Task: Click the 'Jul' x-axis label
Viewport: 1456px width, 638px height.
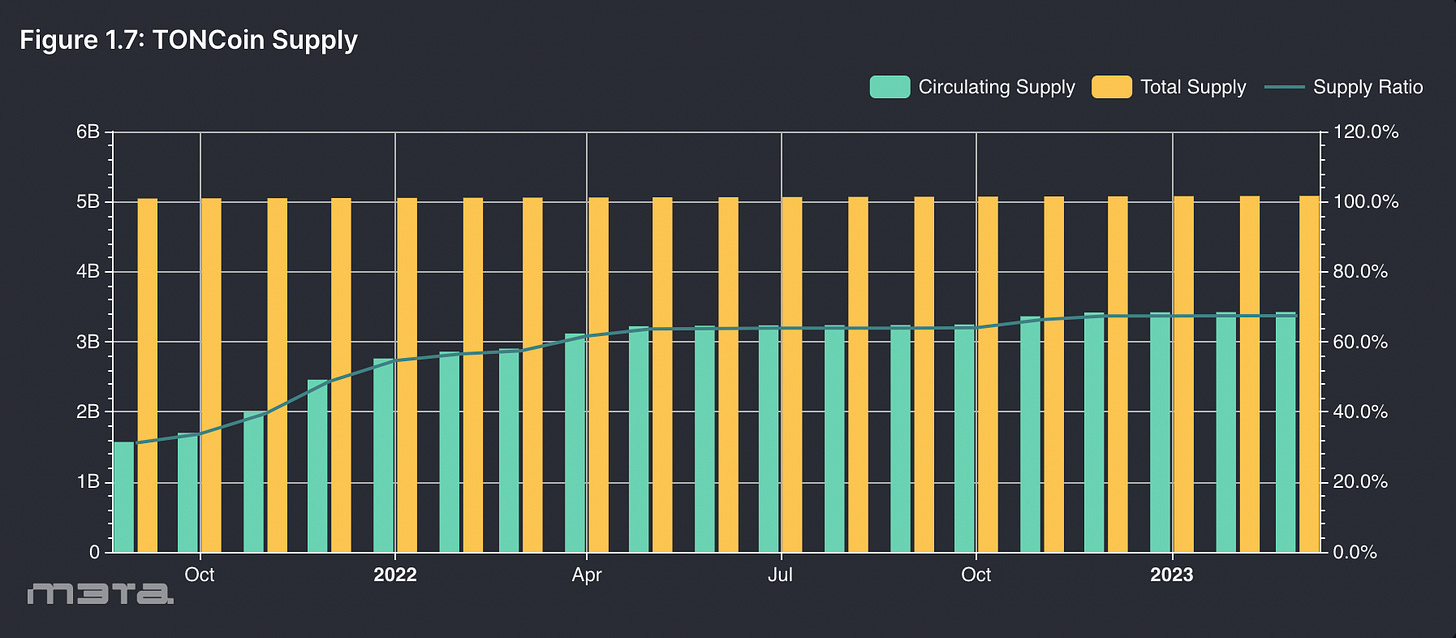Action: point(781,575)
